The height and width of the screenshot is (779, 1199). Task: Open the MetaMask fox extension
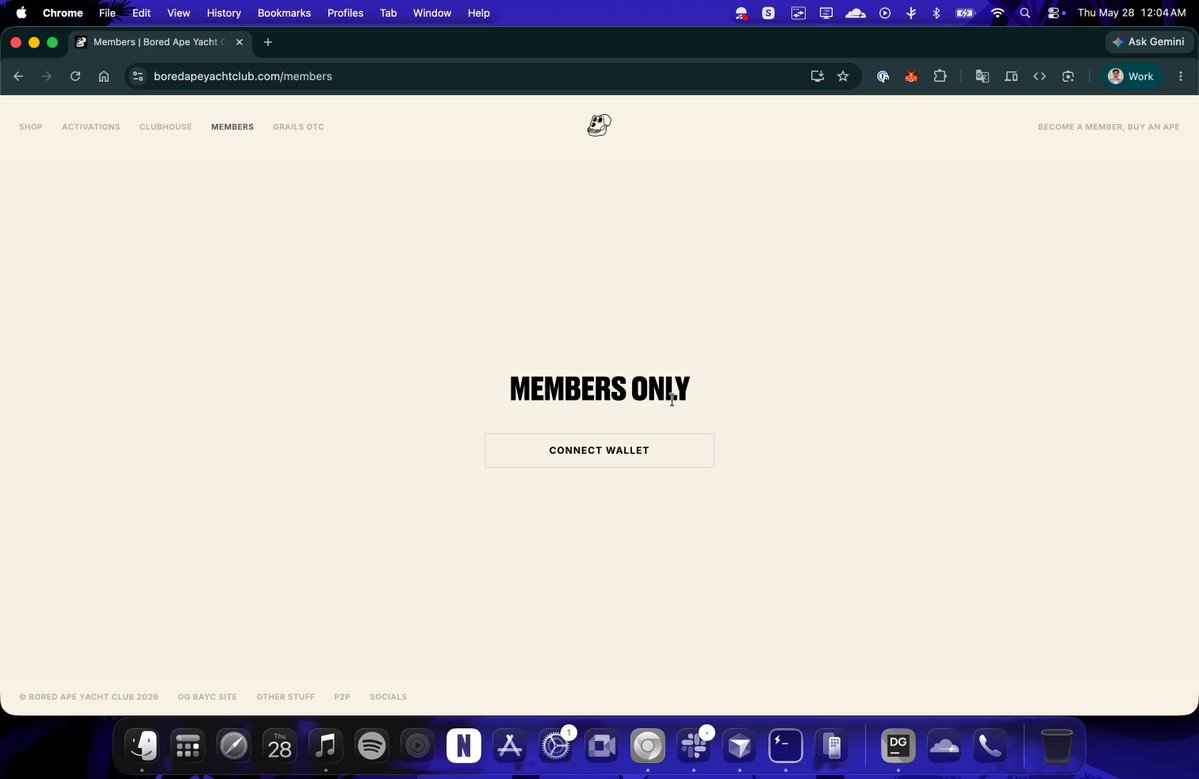click(x=911, y=76)
